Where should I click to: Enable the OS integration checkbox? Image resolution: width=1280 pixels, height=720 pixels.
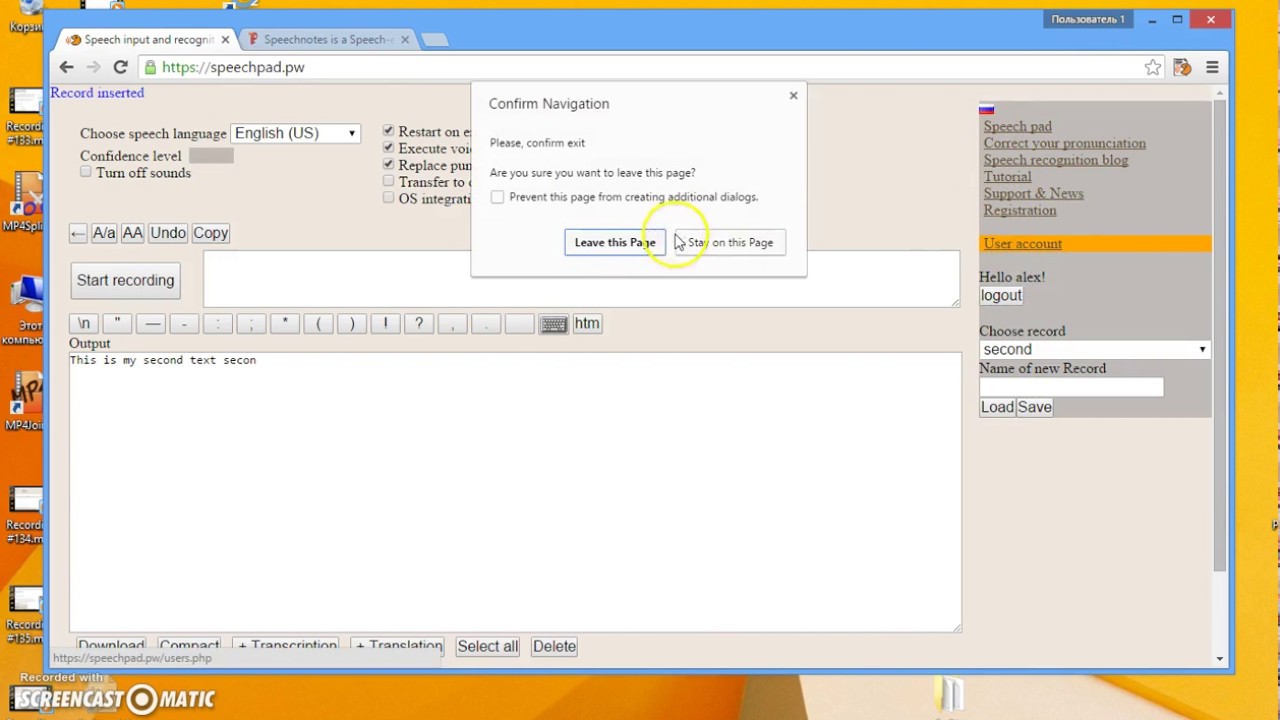click(x=388, y=198)
